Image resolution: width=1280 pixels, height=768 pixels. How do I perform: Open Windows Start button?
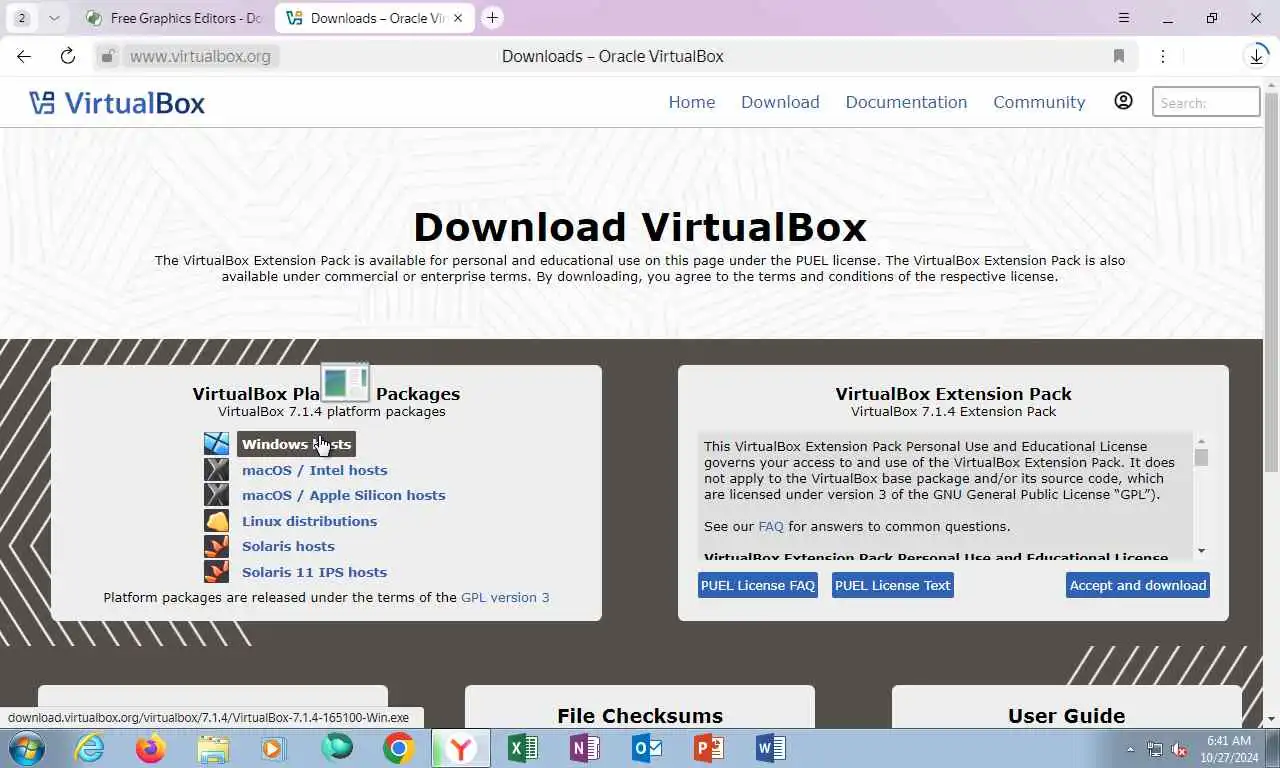[x=27, y=748]
